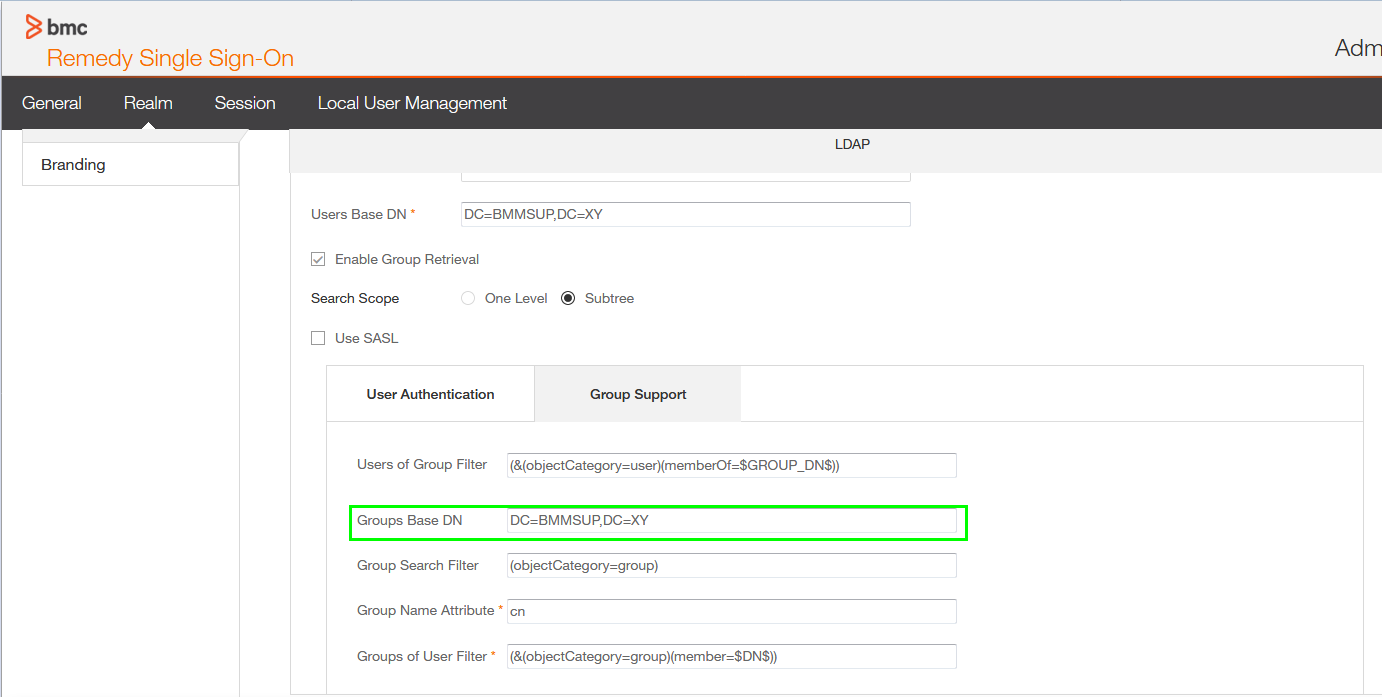The width and height of the screenshot is (1382, 697).
Task: Click the LDAP section header
Action: pyautogui.click(x=852, y=144)
